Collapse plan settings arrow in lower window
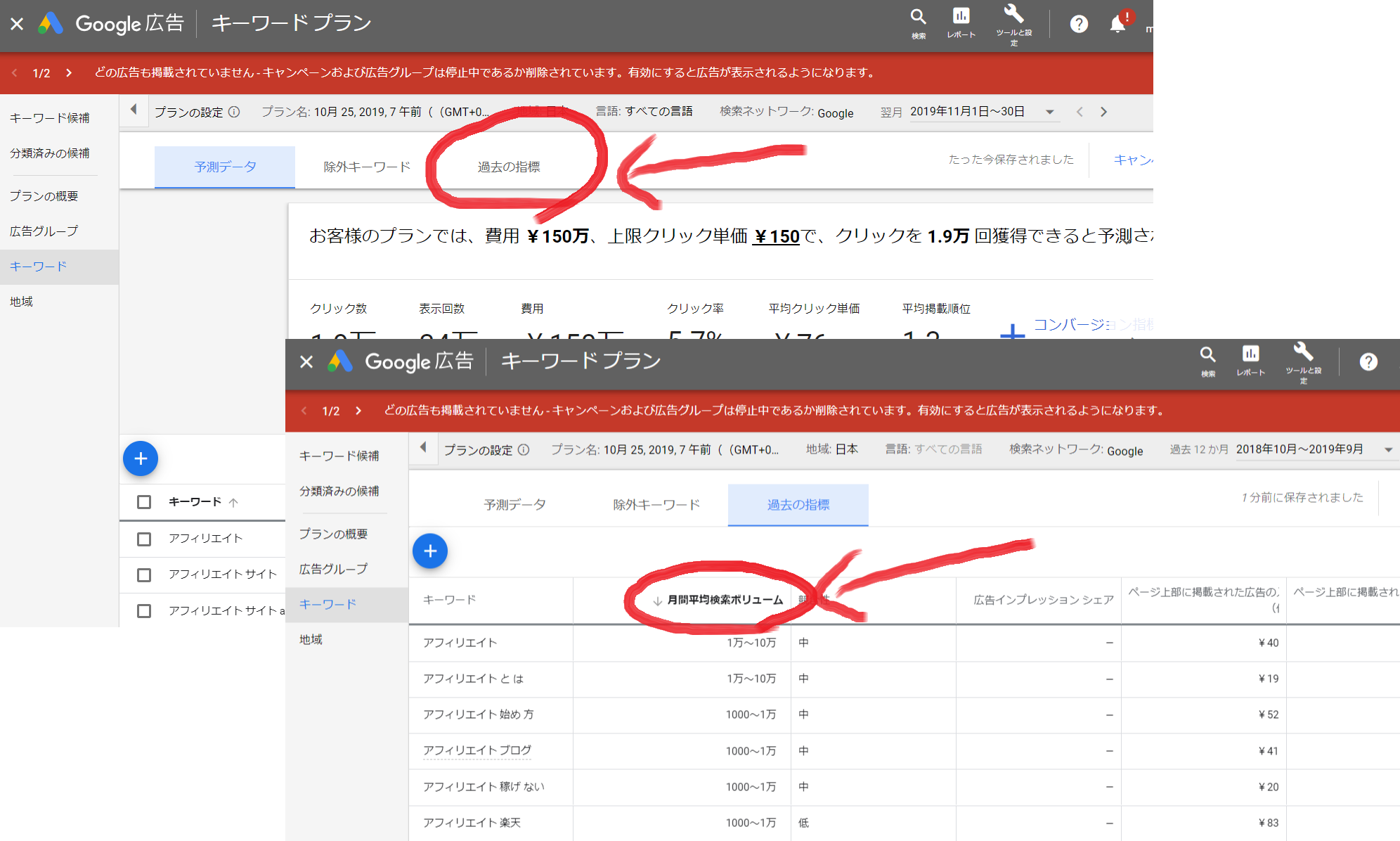The width and height of the screenshot is (1400, 841). pyautogui.click(x=423, y=447)
